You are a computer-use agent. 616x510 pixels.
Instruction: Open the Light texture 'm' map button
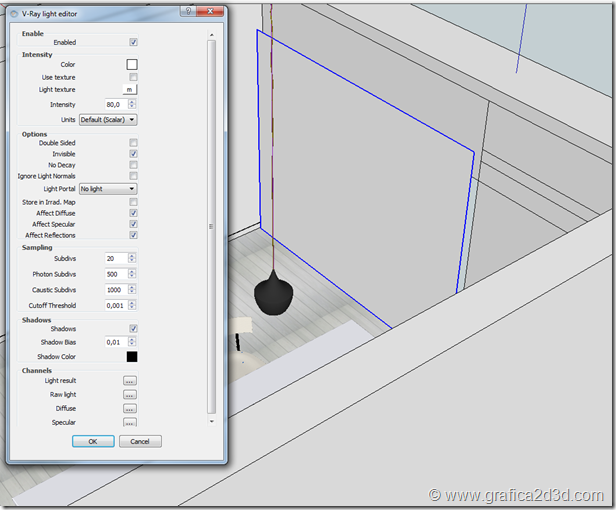[129, 90]
